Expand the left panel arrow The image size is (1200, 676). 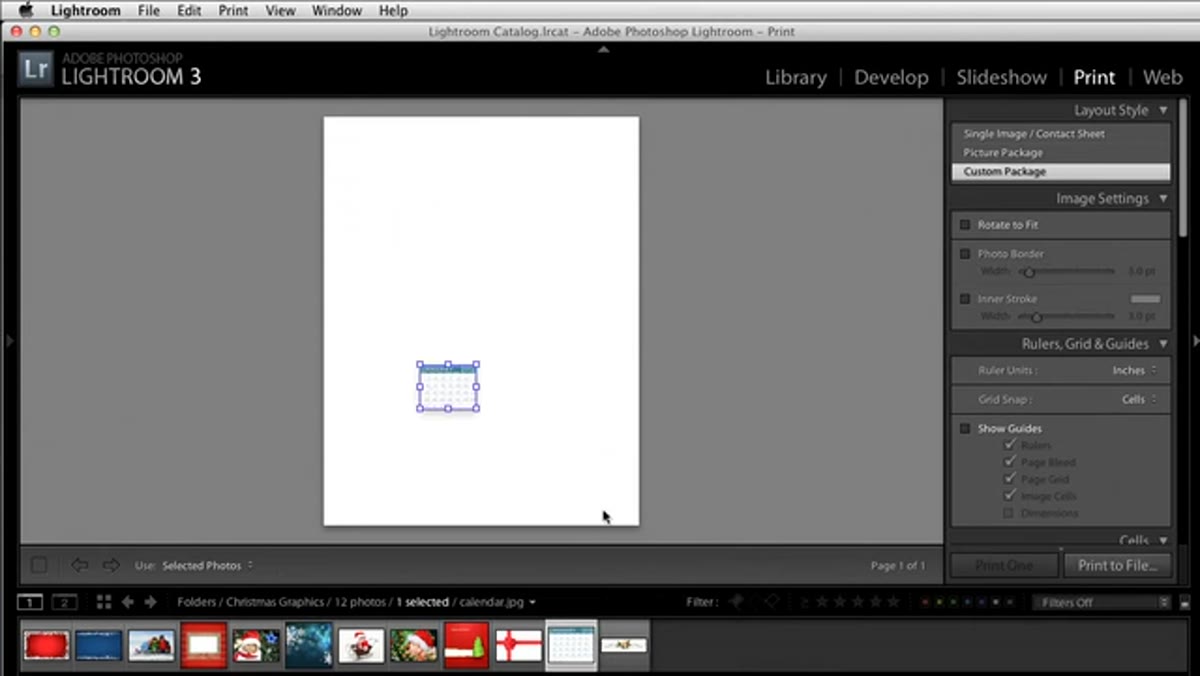9,341
